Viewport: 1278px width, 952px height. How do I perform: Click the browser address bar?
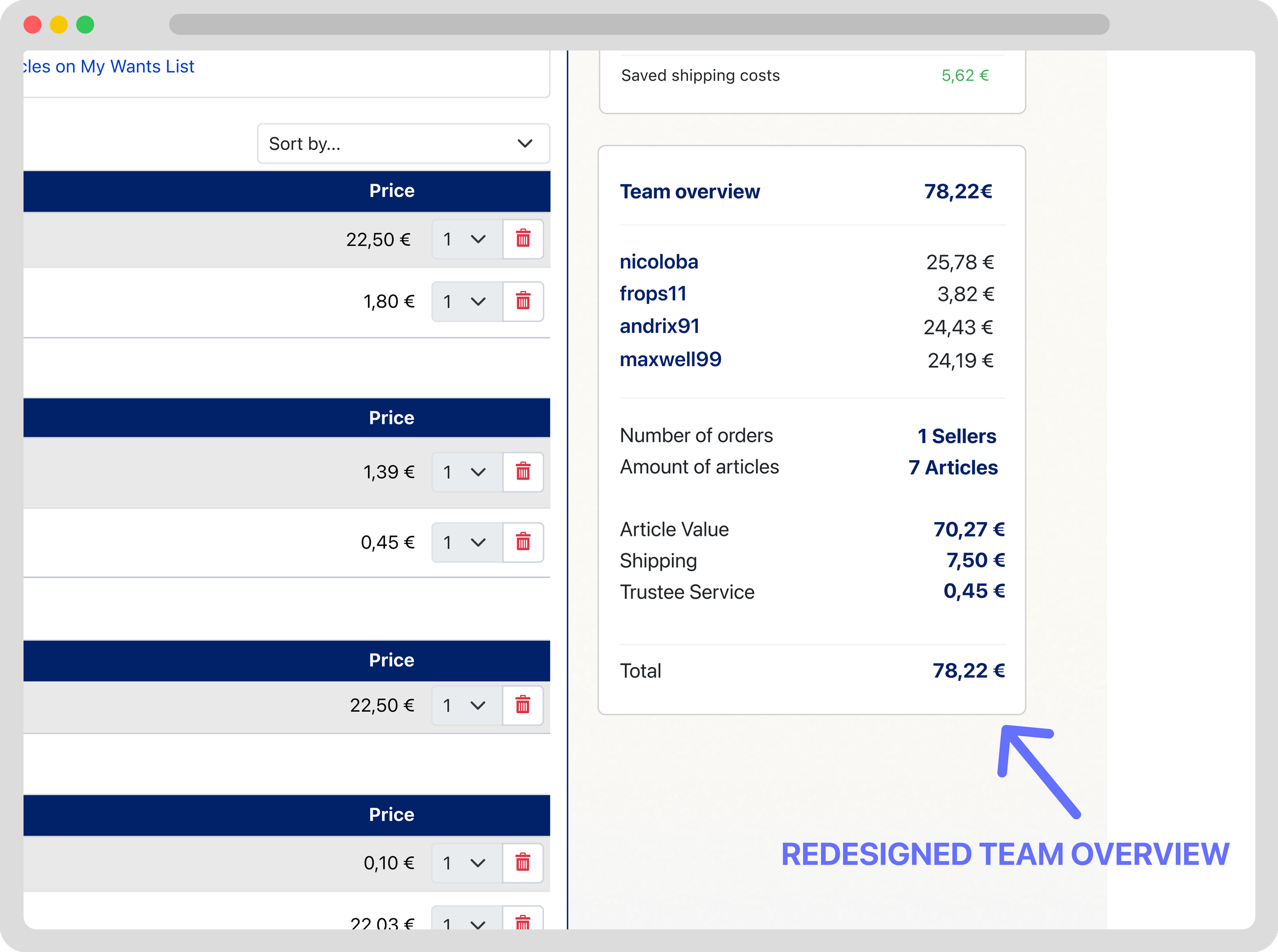pos(638,25)
